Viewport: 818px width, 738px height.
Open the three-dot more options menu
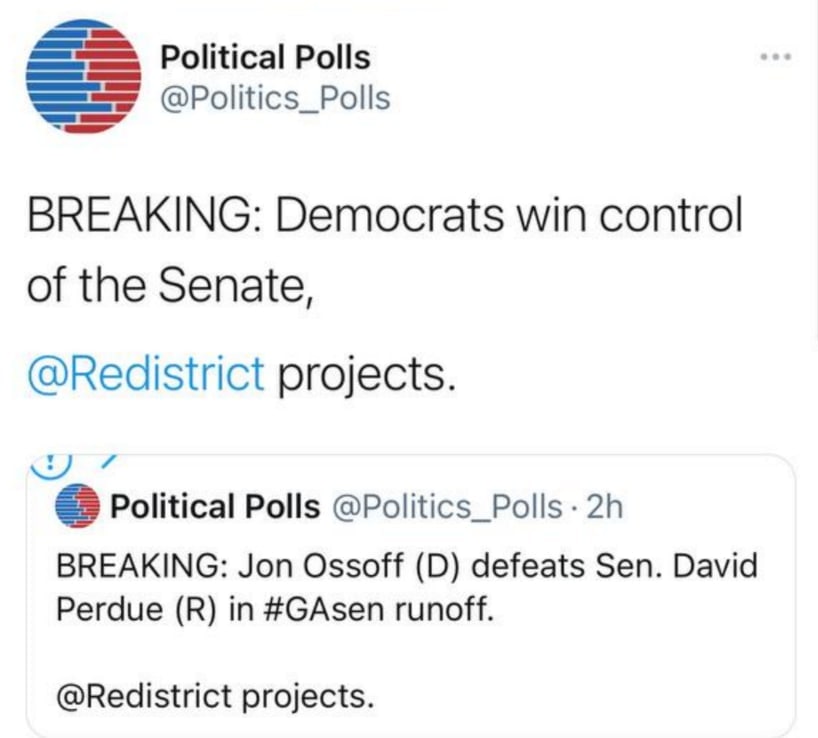point(776,56)
